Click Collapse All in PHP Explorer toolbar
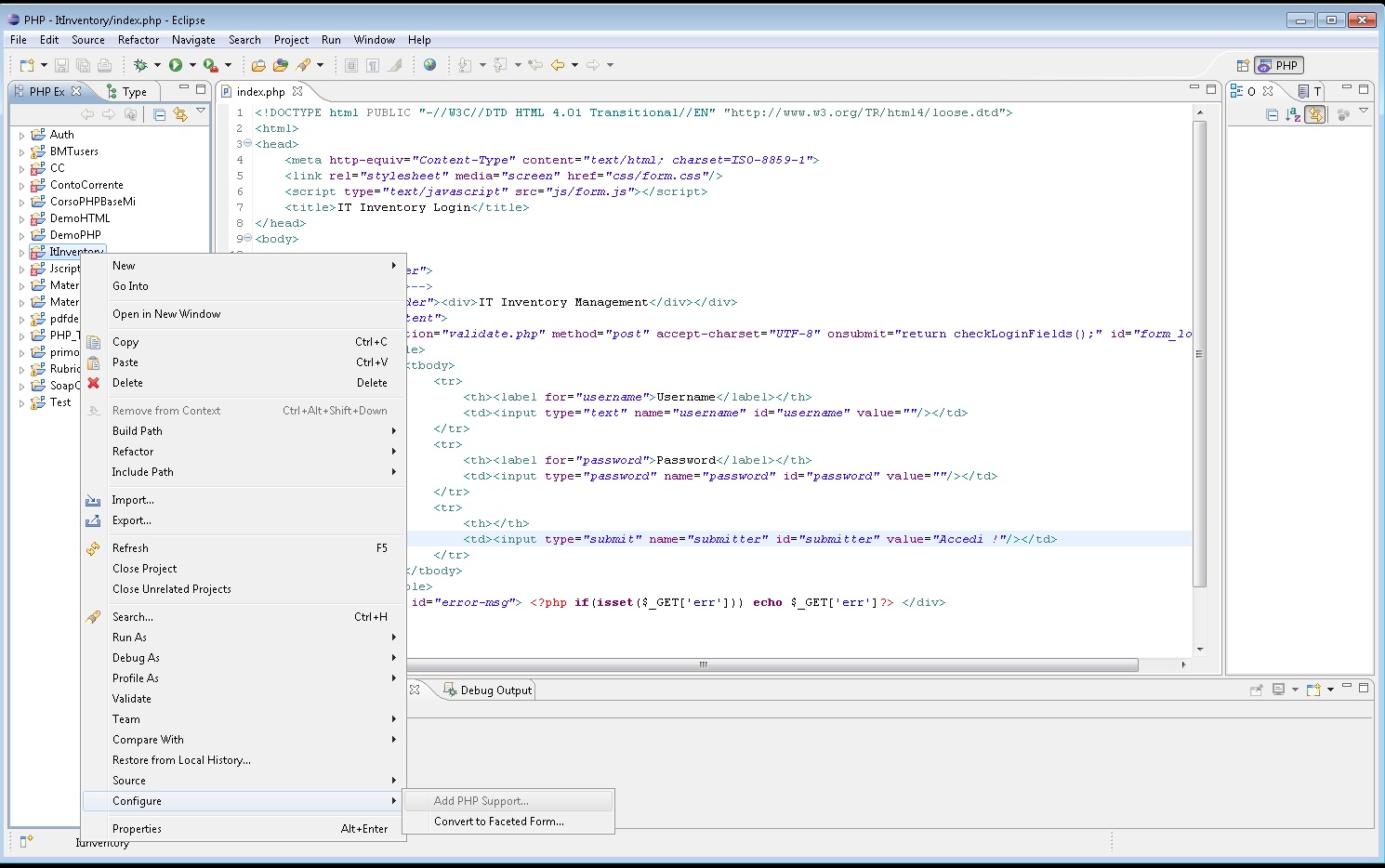This screenshot has width=1385, height=868. click(x=159, y=114)
